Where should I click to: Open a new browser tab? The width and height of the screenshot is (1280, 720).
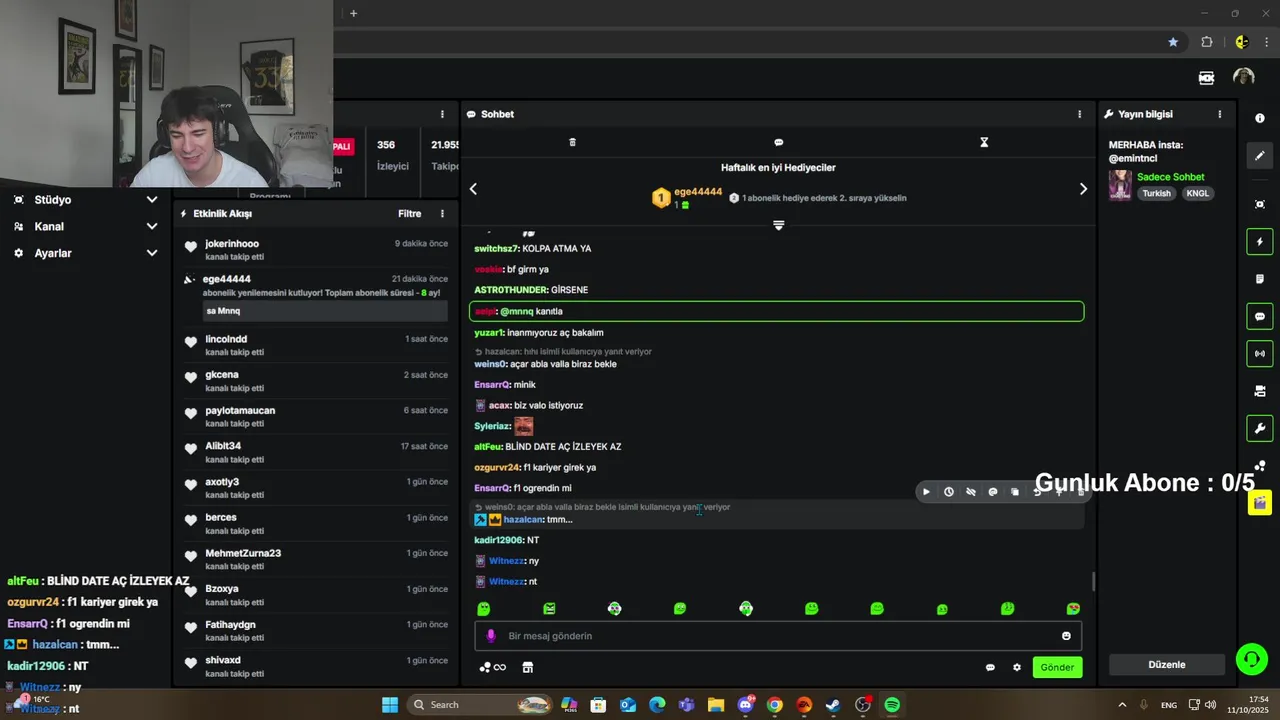tap(353, 13)
